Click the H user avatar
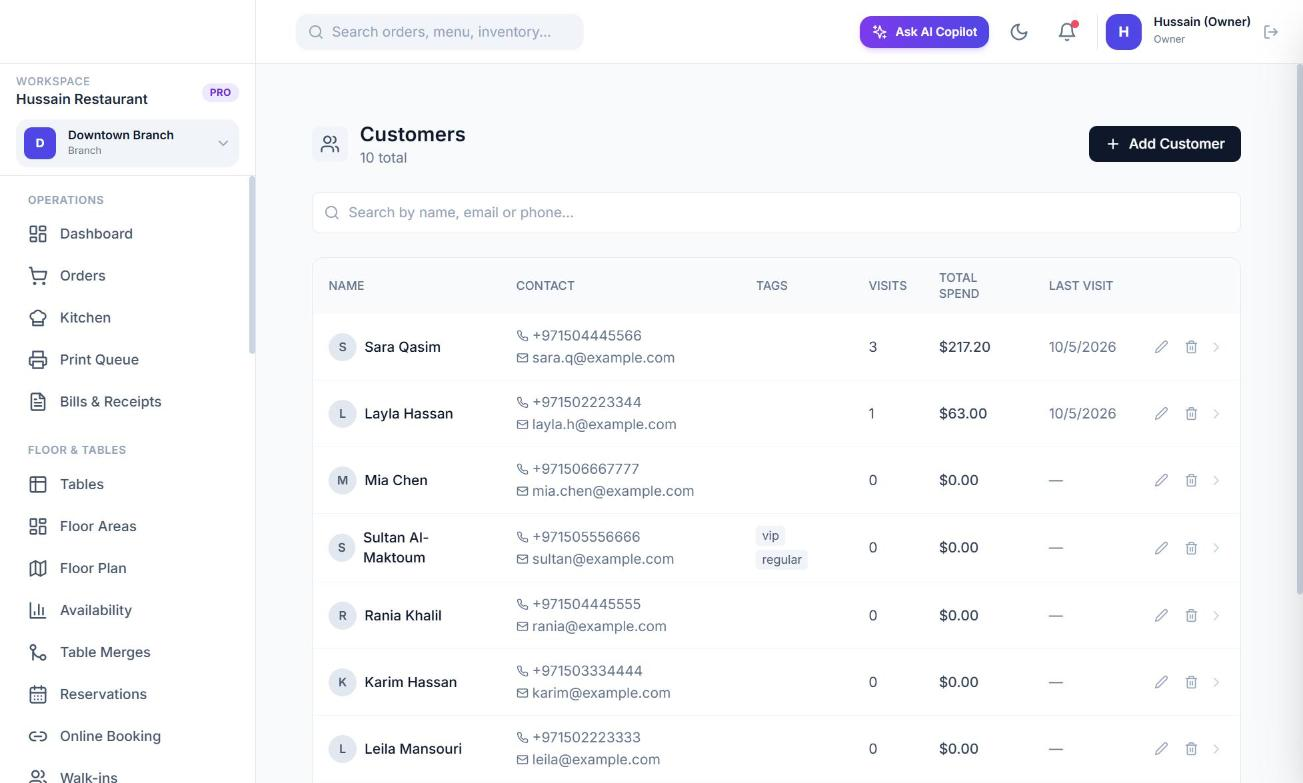The height and width of the screenshot is (783, 1303). [x=1123, y=32]
